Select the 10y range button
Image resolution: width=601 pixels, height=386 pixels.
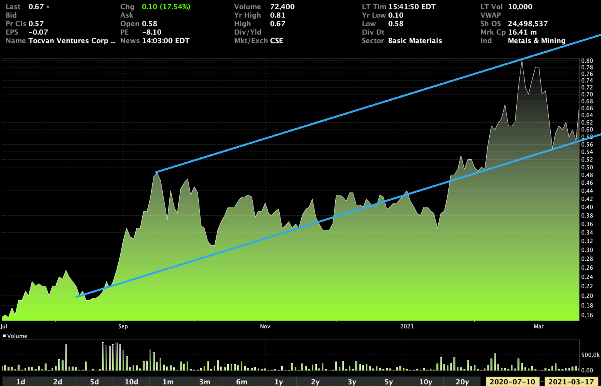pyautogui.click(x=425, y=382)
